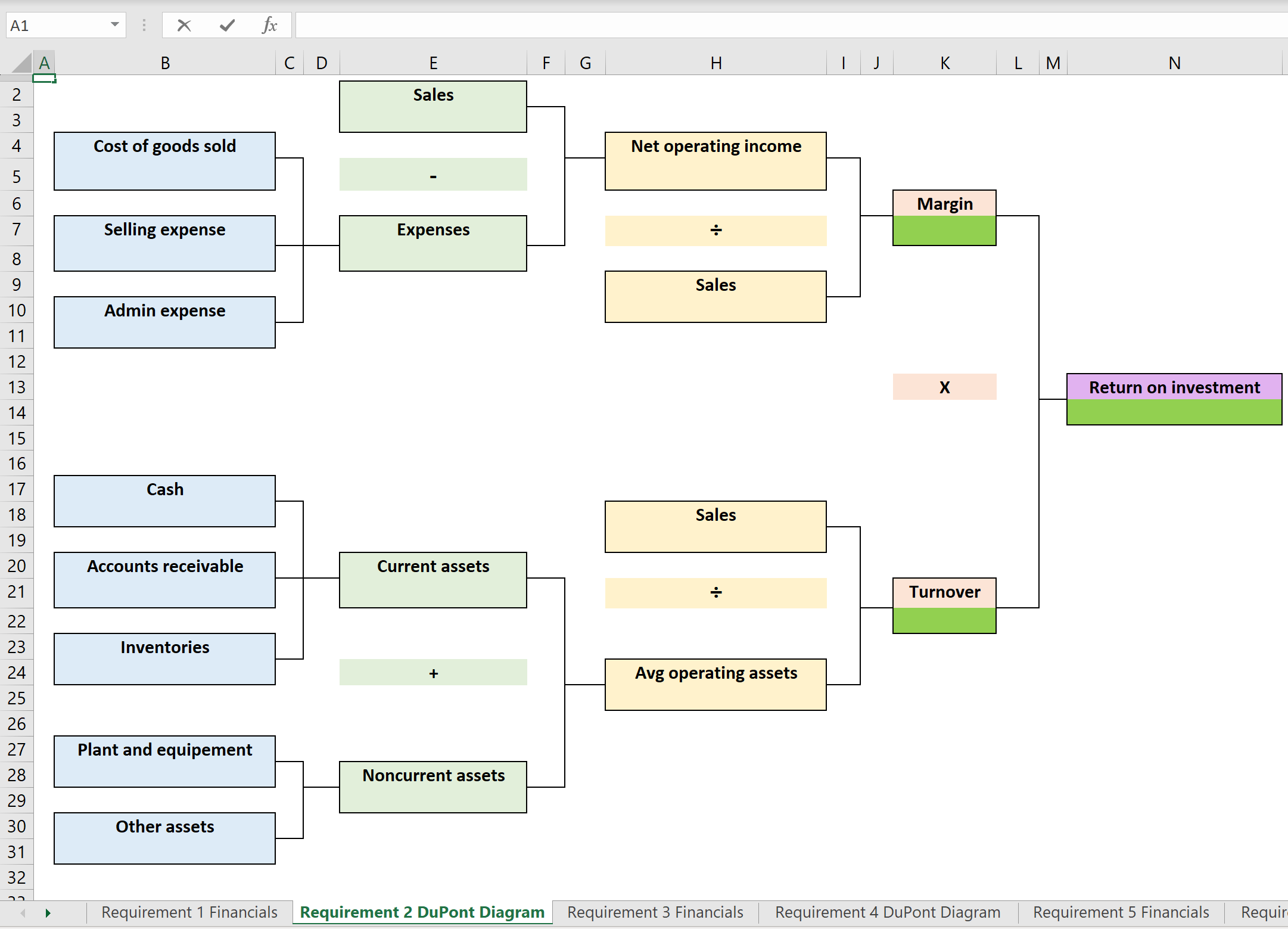This screenshot has height=929, width=1288.
Task: Open the Name Box dropdown arrow
Action: point(115,25)
